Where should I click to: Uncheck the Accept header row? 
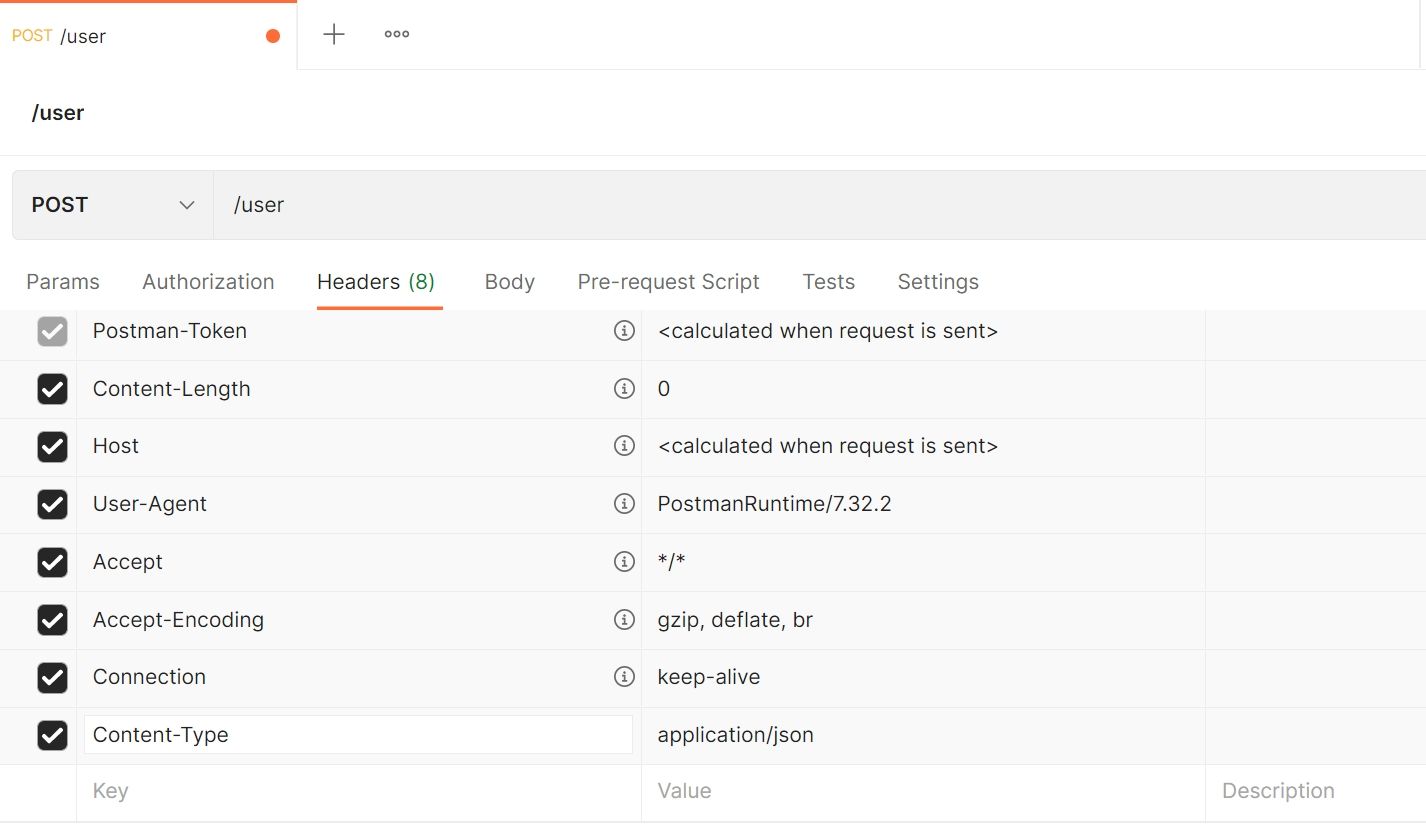click(51, 562)
